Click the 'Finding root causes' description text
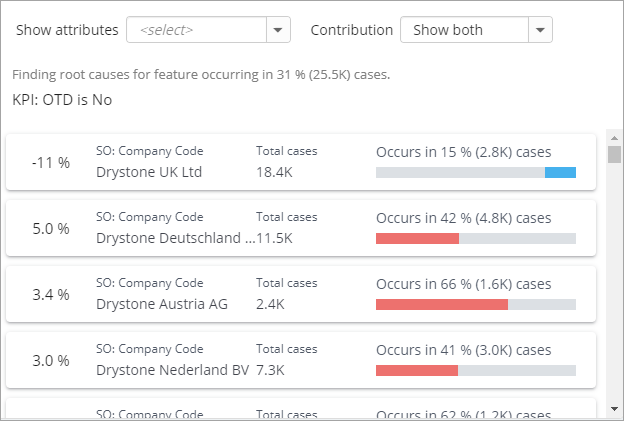The height and width of the screenshot is (421, 624). (201, 74)
